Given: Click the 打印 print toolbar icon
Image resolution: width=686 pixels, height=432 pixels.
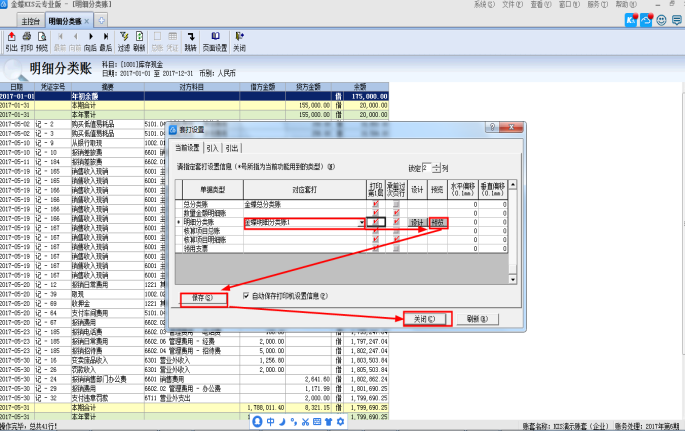Looking at the screenshot, I should pyautogui.click(x=27, y=41).
